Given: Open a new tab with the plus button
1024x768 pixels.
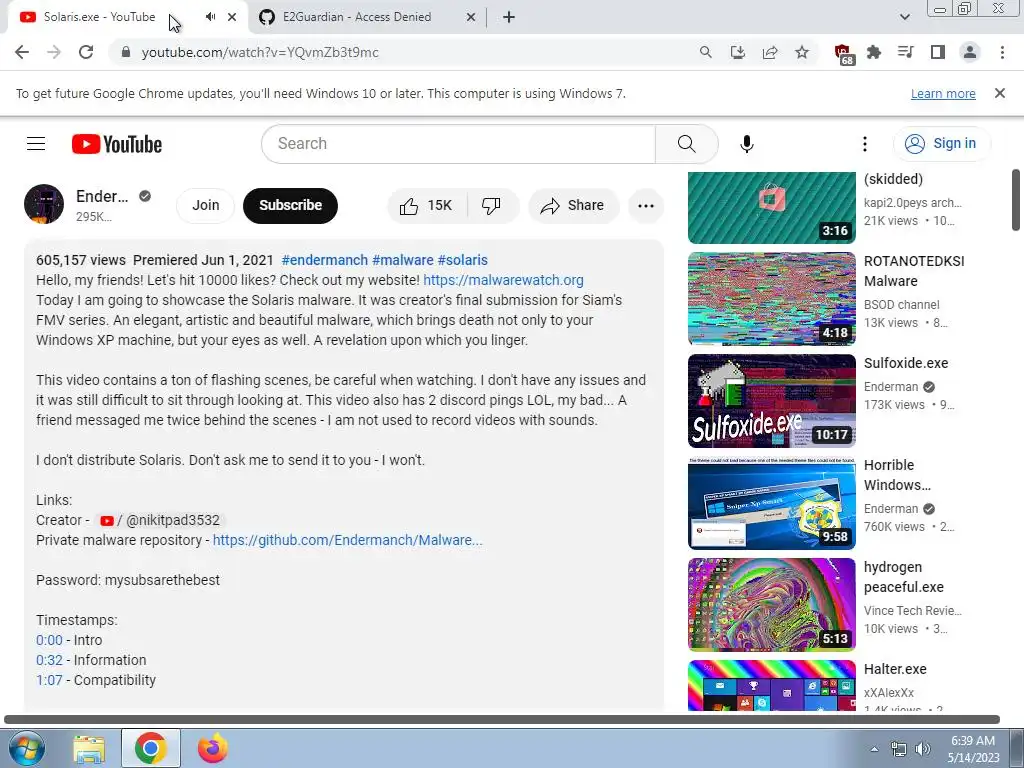Looking at the screenshot, I should [509, 18].
